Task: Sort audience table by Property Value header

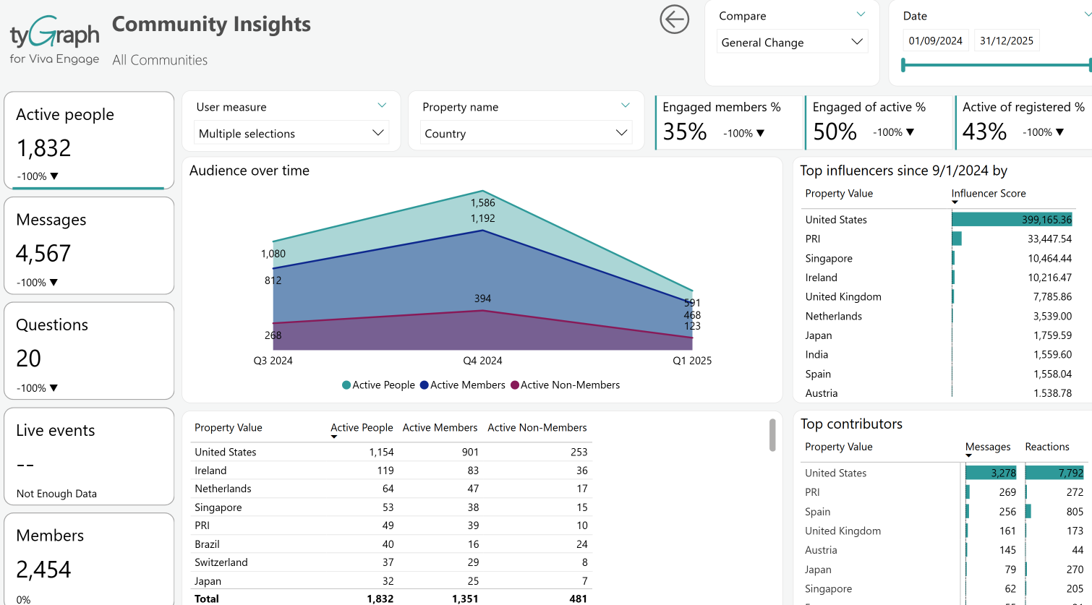Action: 228,427
